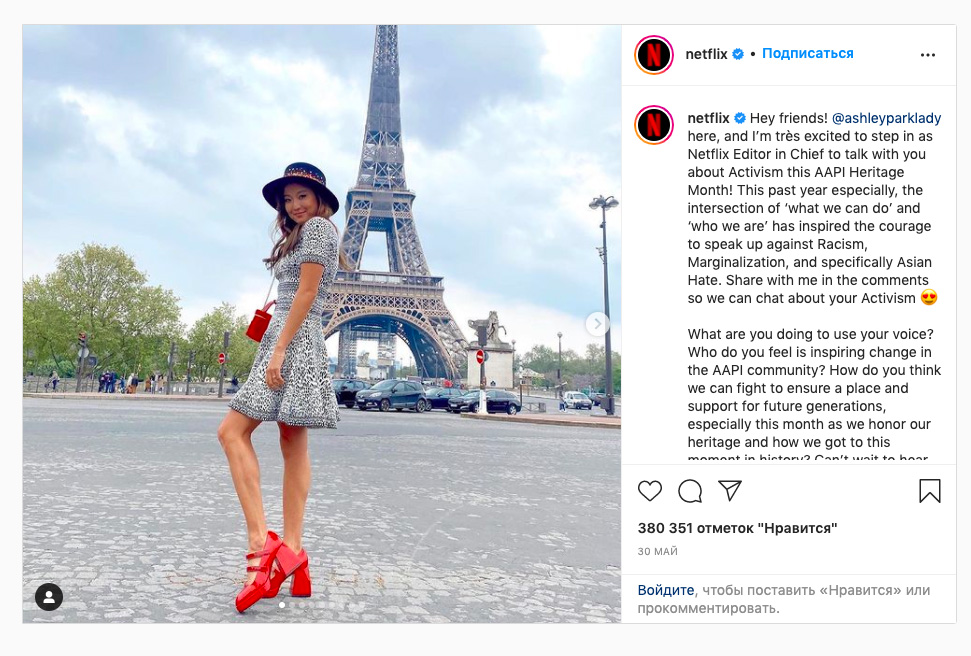
Task: Open netflix username in the post header
Action: tap(706, 54)
